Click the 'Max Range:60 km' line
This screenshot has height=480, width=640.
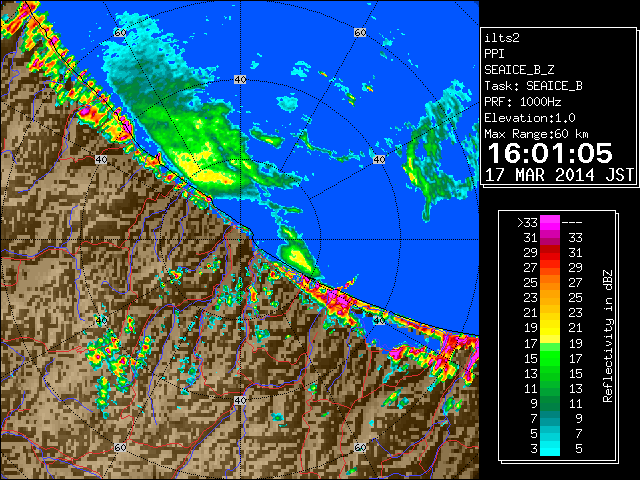(x=537, y=134)
